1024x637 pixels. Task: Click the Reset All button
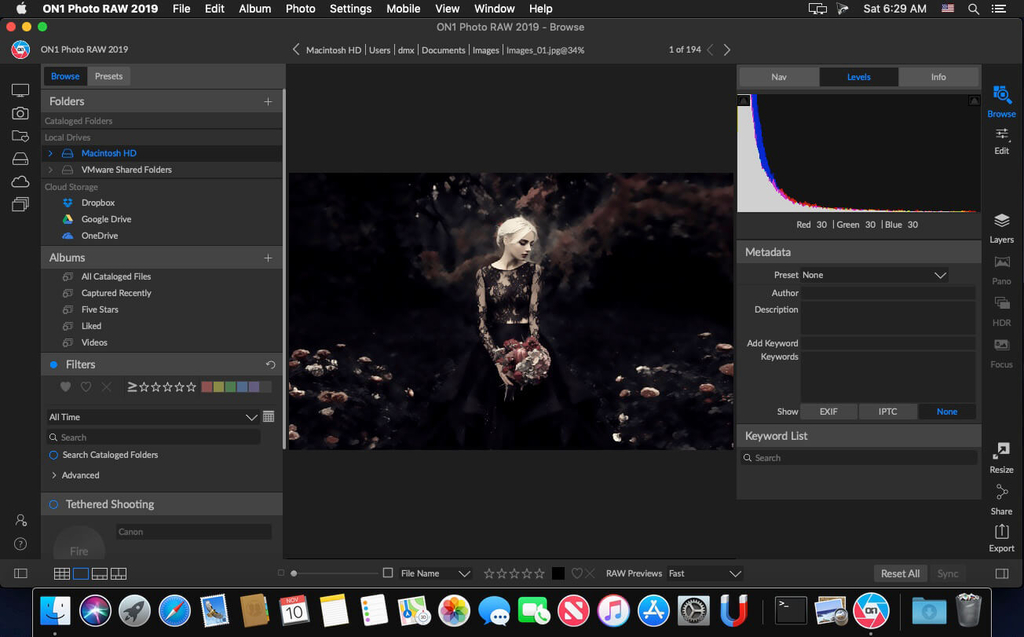pyautogui.click(x=899, y=573)
